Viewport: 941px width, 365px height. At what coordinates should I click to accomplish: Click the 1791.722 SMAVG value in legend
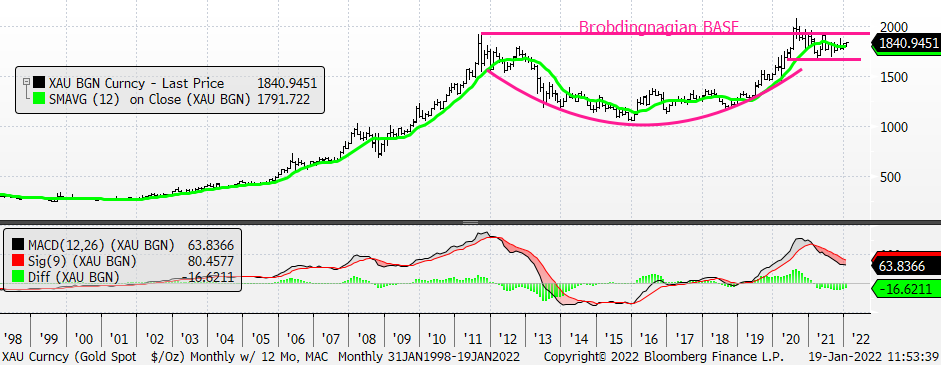(284, 100)
